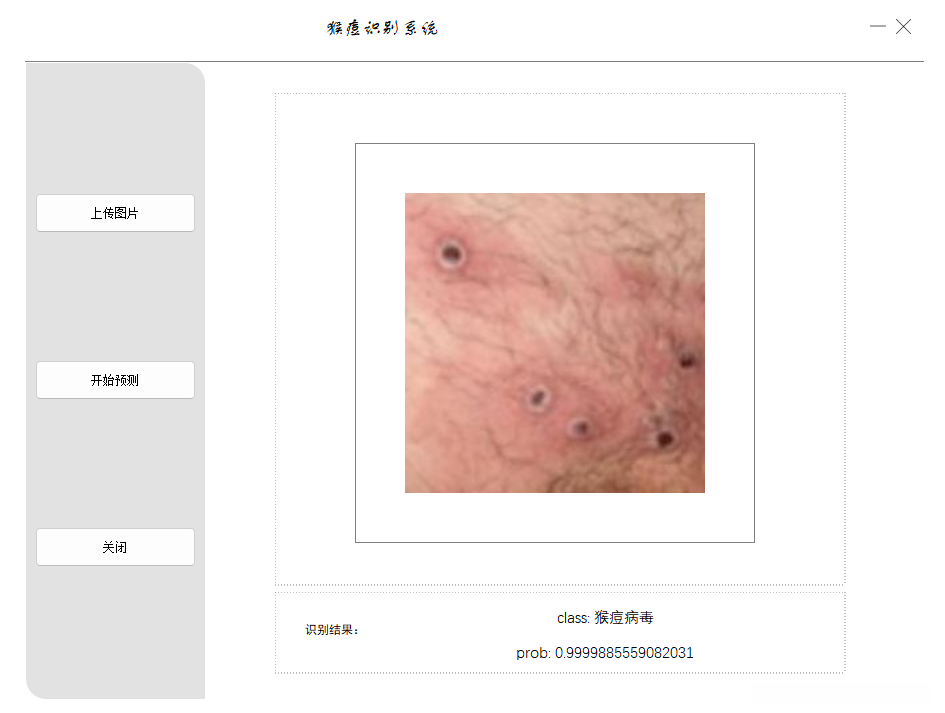Click the 上传图片 upload button

pos(115,213)
